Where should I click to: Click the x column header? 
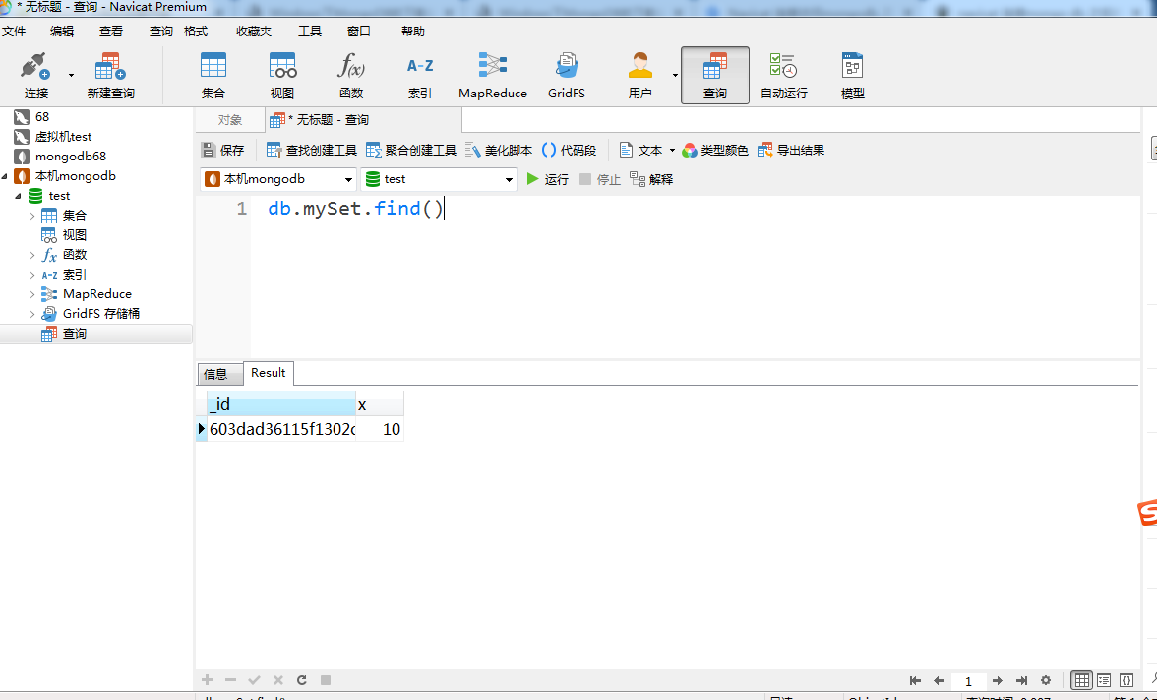coord(380,404)
